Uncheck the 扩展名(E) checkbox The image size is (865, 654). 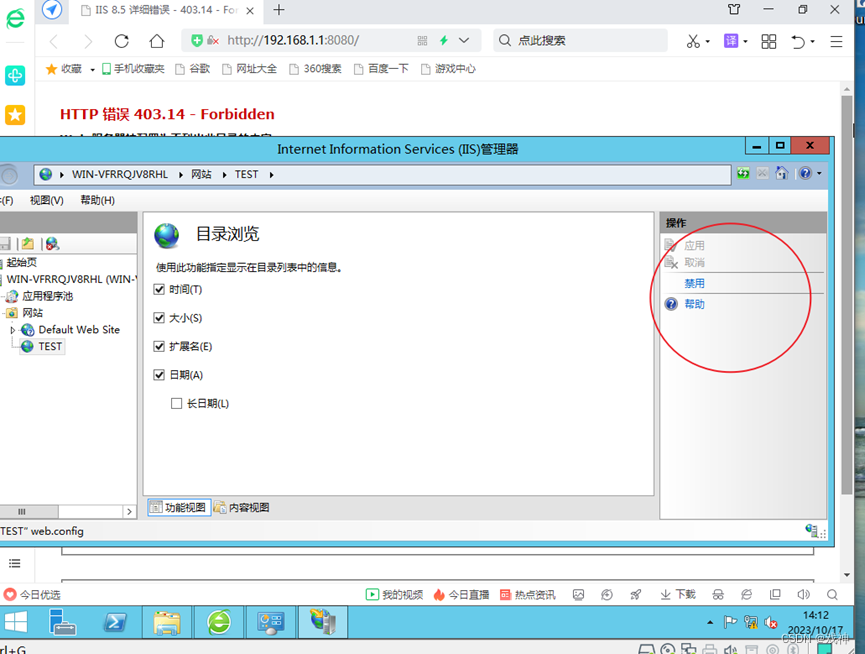[159, 347]
